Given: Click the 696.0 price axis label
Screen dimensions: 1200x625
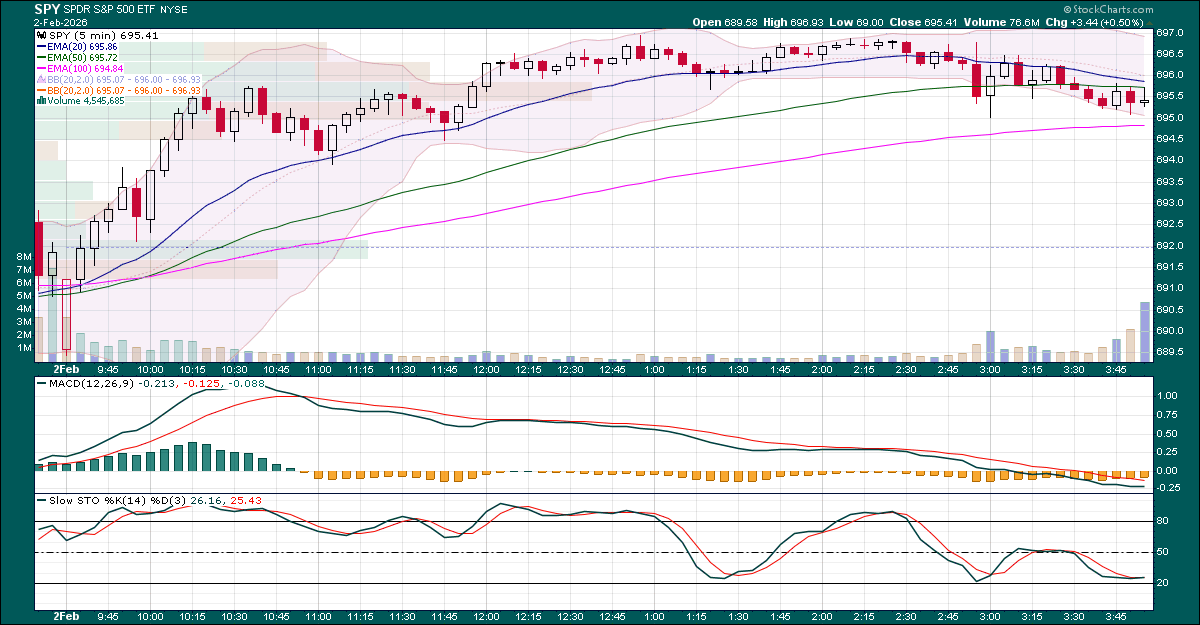Looking at the screenshot, I should (x=1169, y=75).
